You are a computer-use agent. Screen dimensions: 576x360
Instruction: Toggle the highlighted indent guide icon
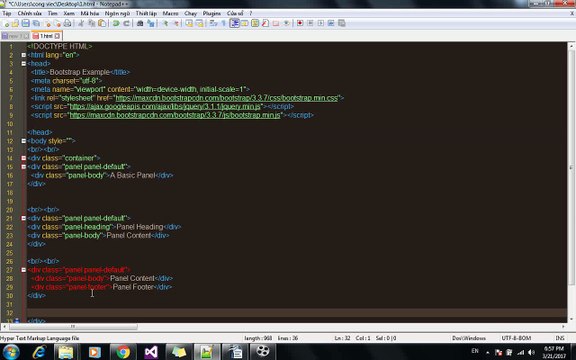[x=235, y=24]
